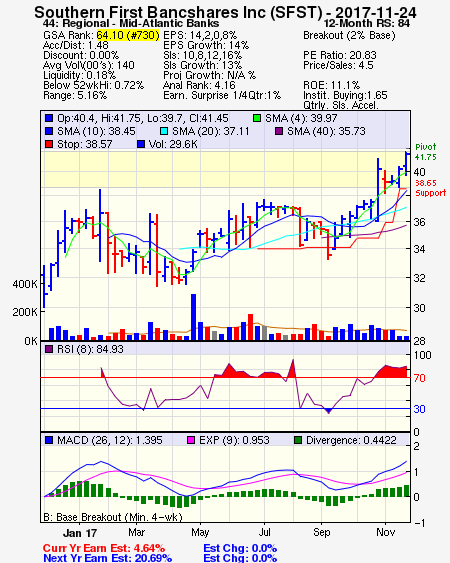Click 'Price/Sales: 4.5' text

coord(338,65)
